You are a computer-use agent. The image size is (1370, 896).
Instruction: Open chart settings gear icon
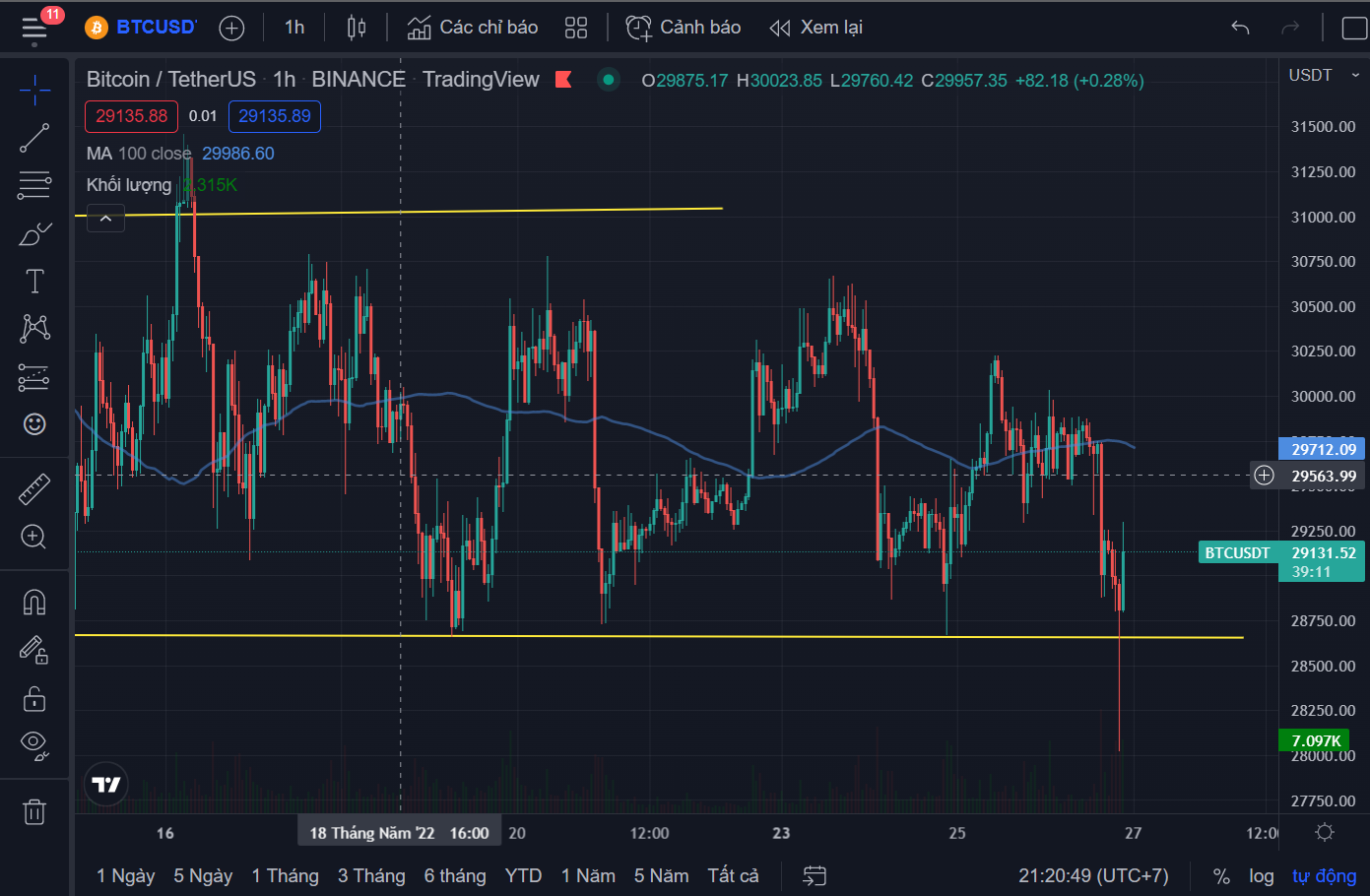click(x=1325, y=832)
